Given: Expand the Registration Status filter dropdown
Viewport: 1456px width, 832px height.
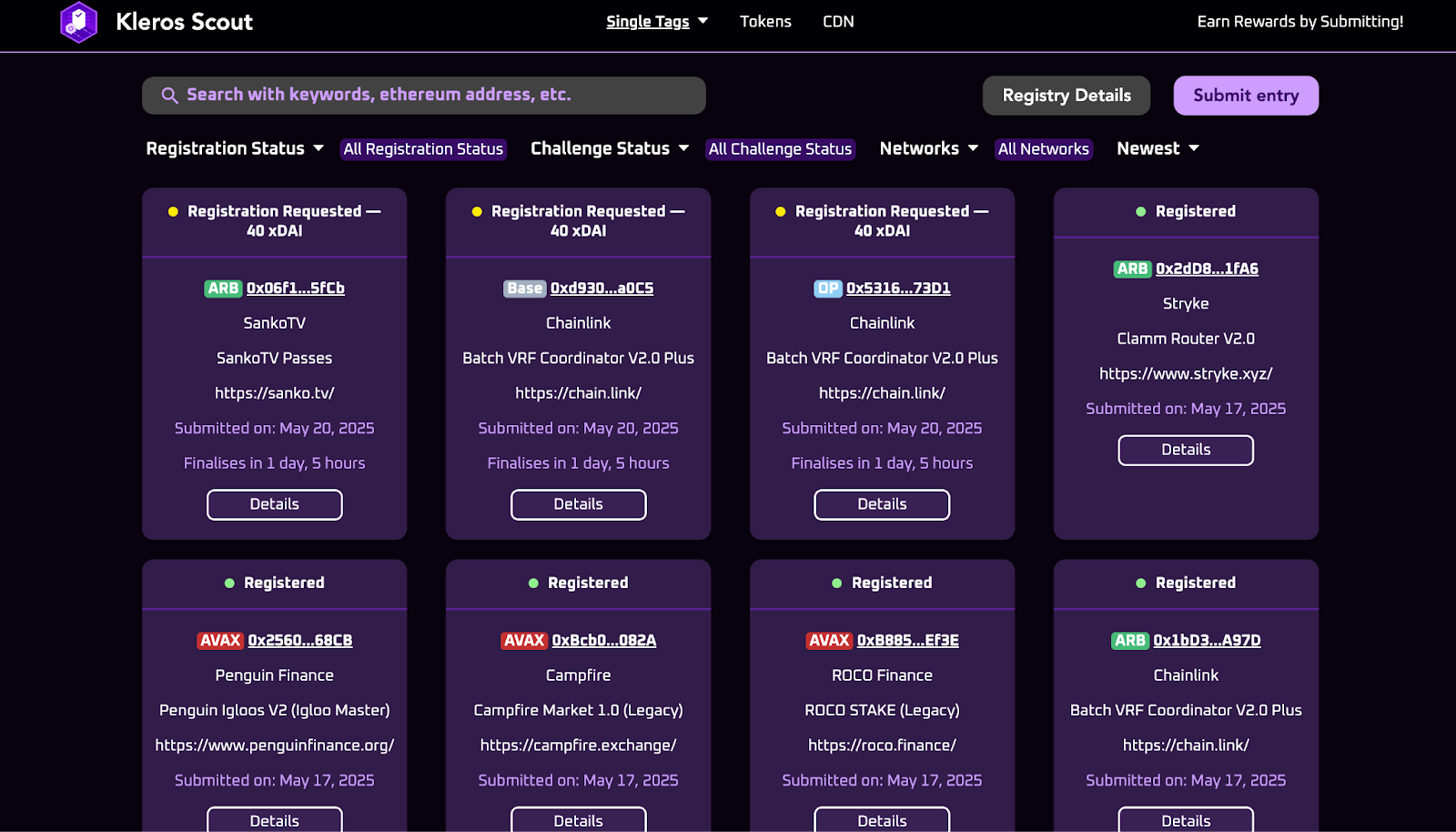Looking at the screenshot, I should click(x=235, y=148).
